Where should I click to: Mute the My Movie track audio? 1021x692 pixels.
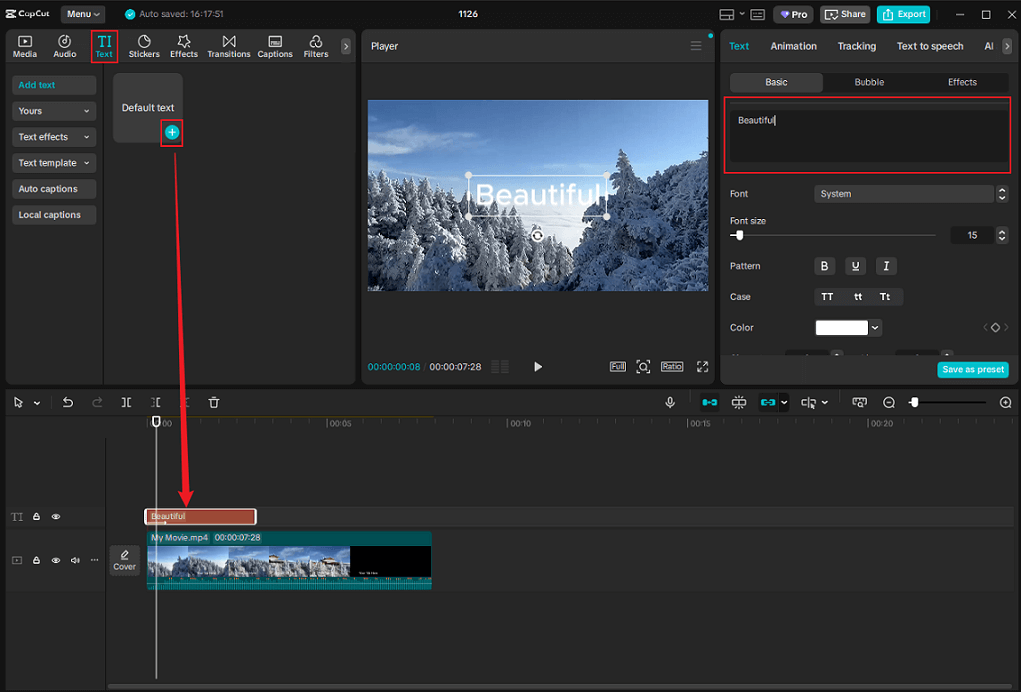(74, 560)
